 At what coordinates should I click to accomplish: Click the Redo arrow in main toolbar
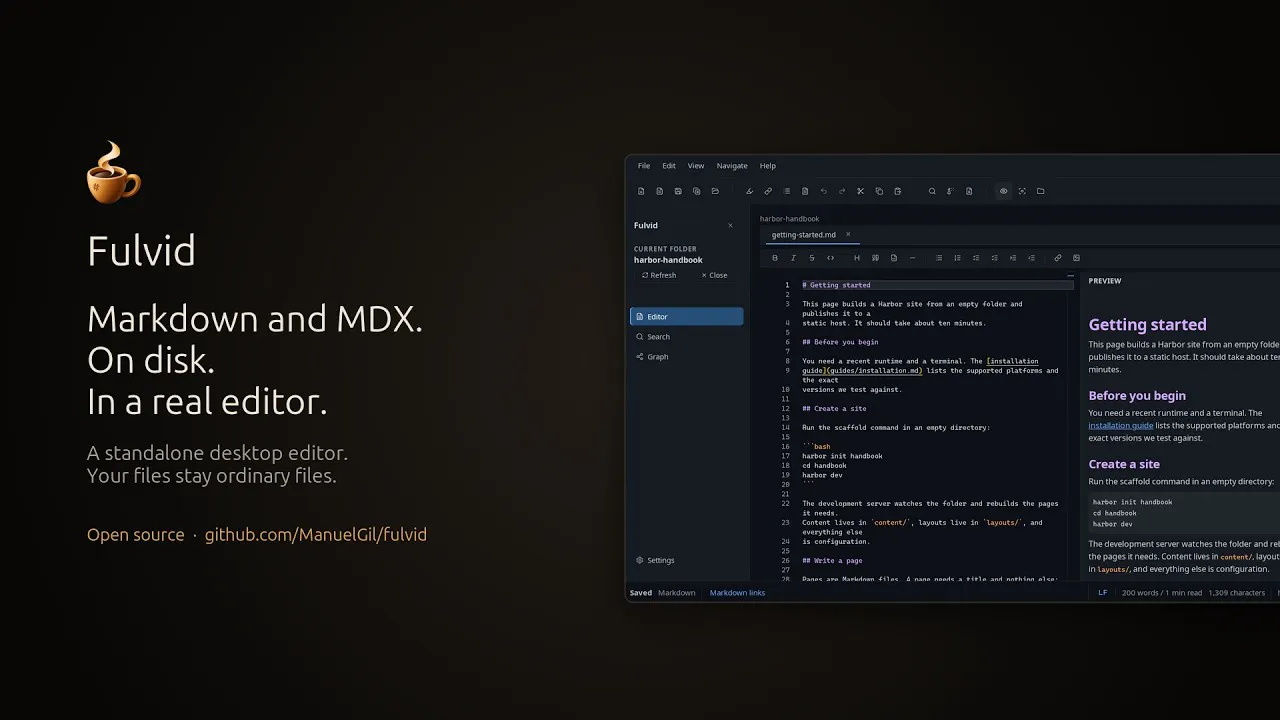coord(842,191)
